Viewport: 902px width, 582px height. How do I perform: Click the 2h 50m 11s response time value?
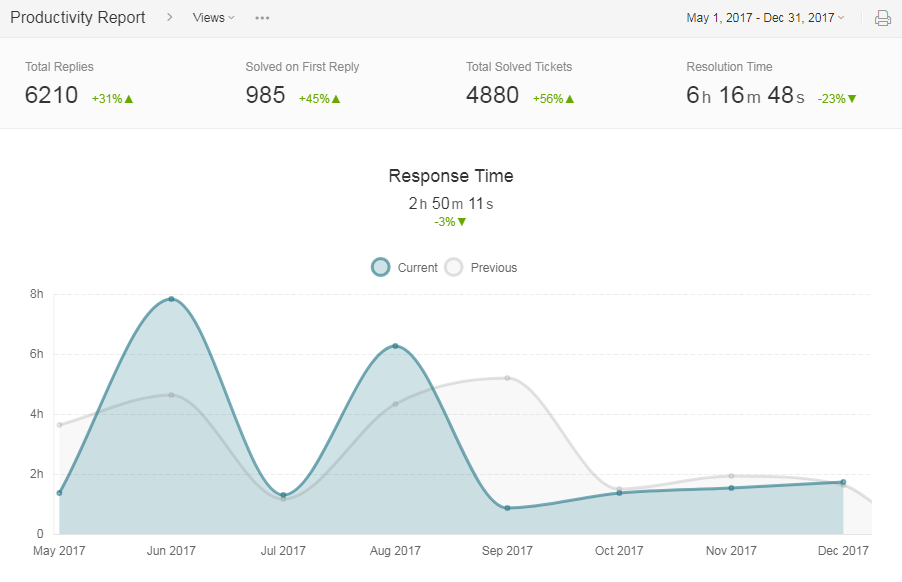[x=451, y=204]
